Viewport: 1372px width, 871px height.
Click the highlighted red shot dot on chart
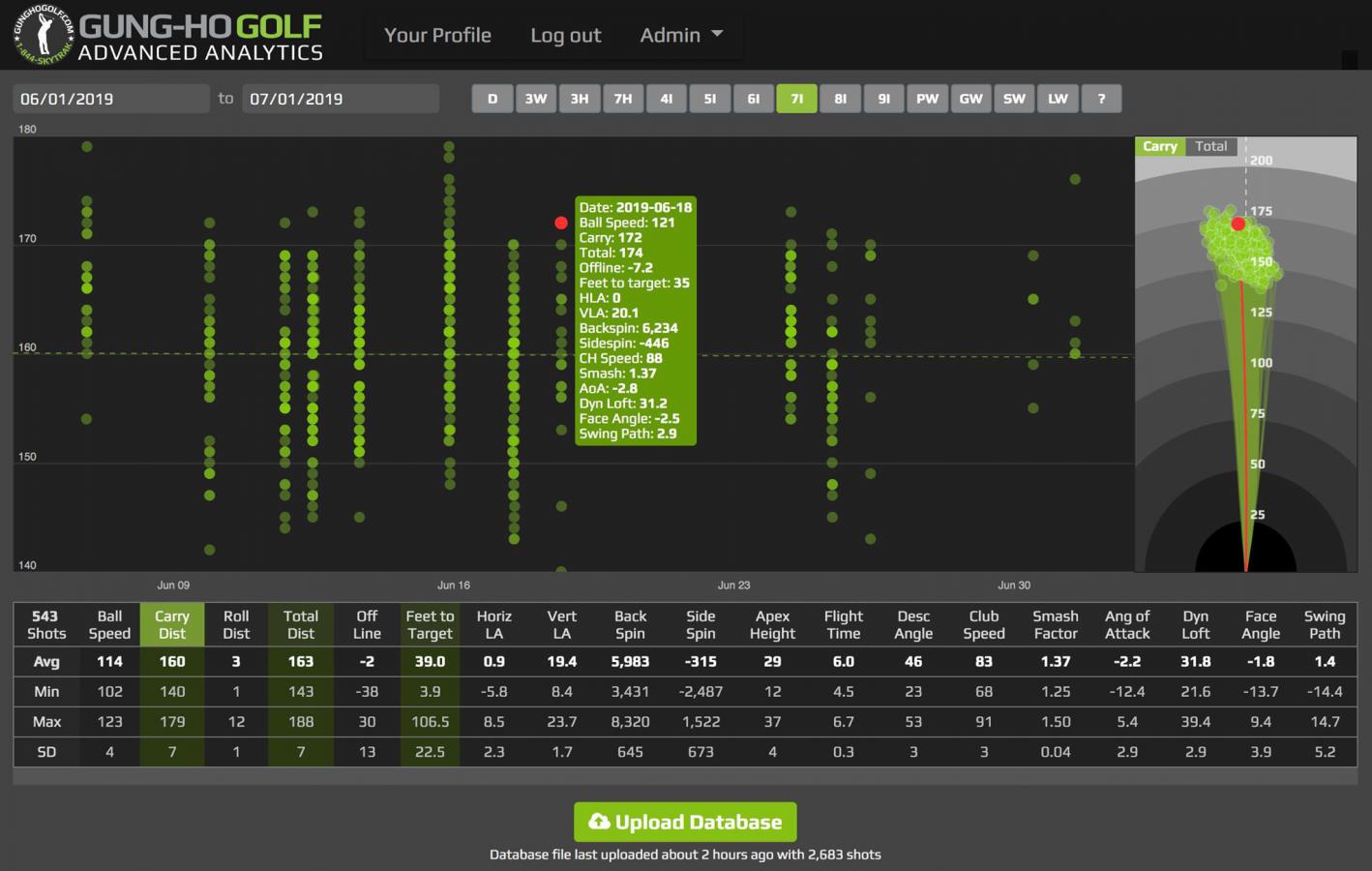(x=561, y=223)
